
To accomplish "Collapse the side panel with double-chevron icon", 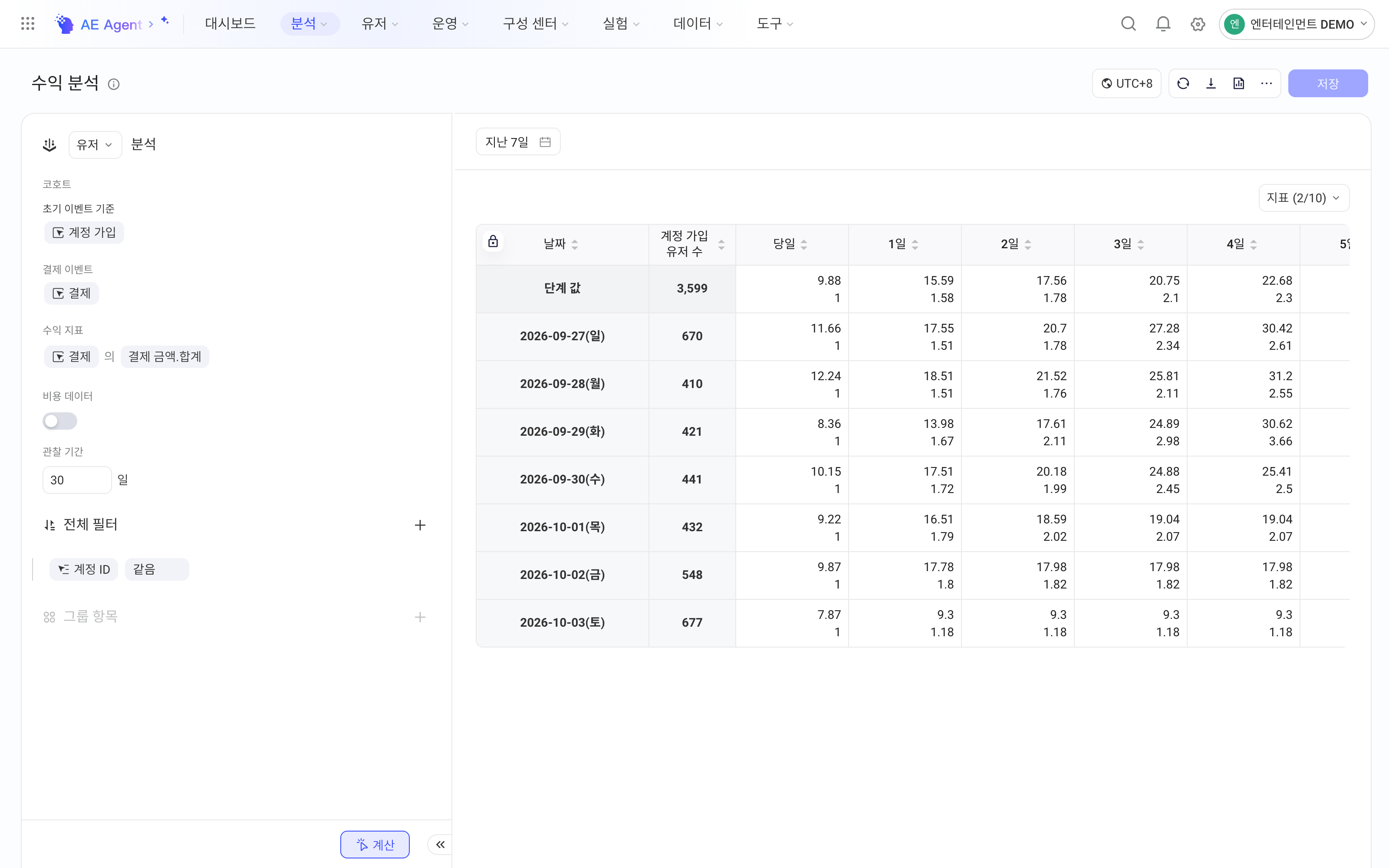I will (440, 844).
